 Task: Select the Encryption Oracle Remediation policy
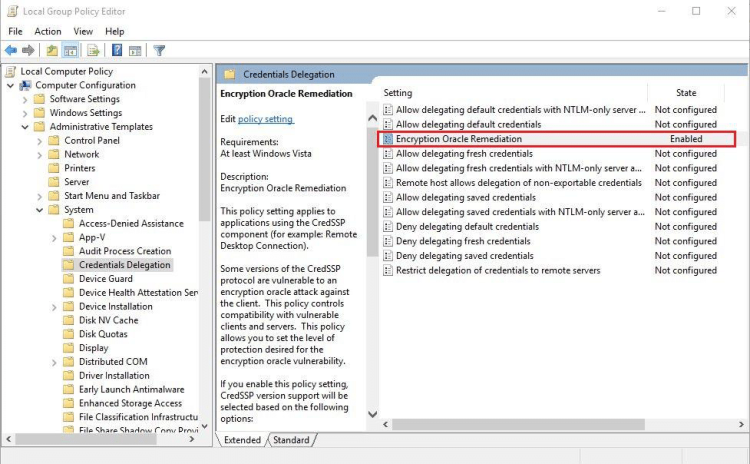click(458, 139)
